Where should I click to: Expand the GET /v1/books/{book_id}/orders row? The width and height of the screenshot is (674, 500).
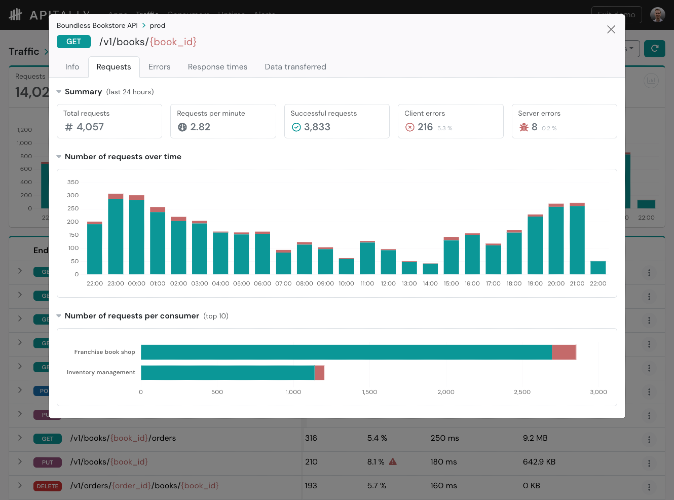[20, 438]
